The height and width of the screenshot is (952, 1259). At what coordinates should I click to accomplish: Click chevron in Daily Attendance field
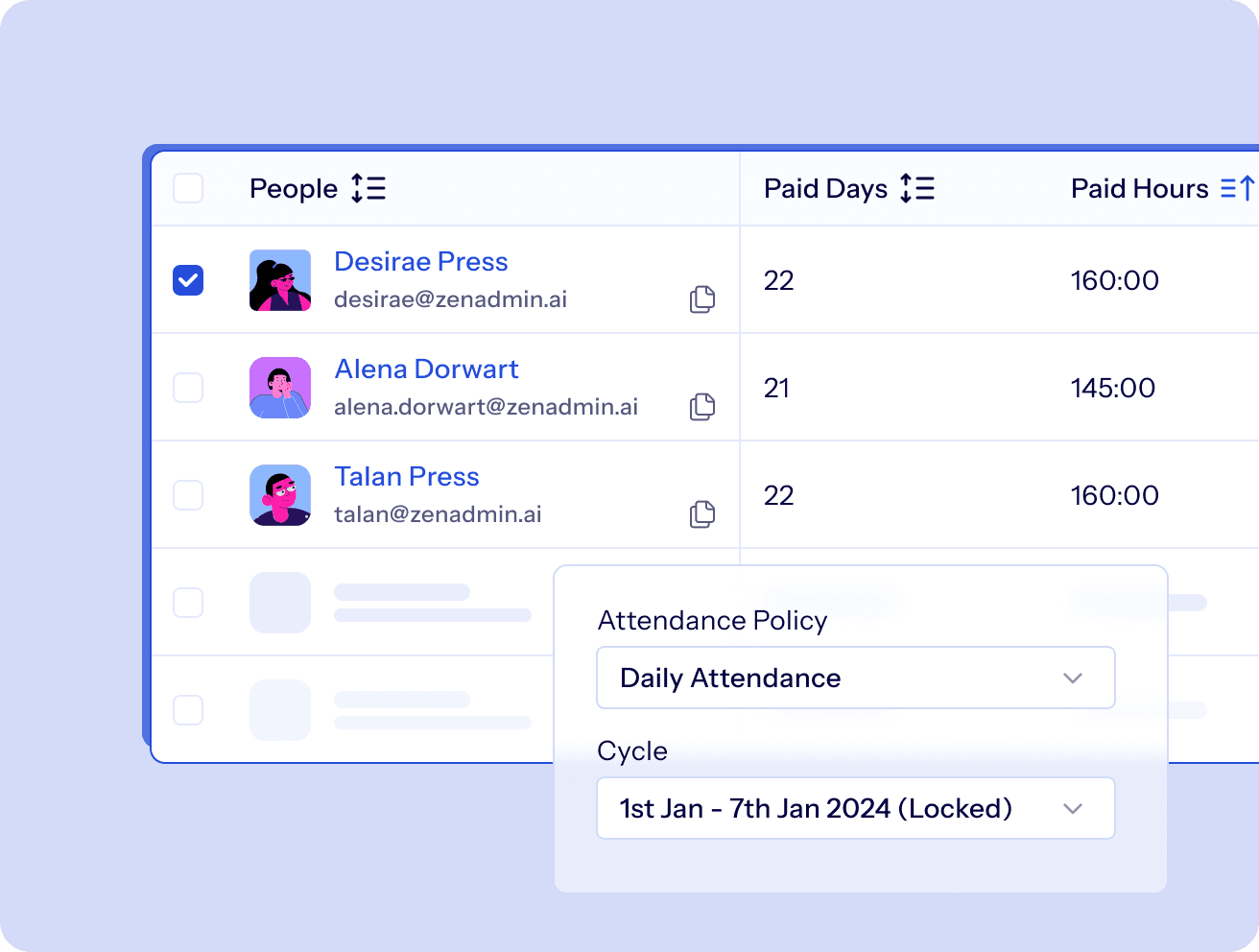coord(1073,678)
